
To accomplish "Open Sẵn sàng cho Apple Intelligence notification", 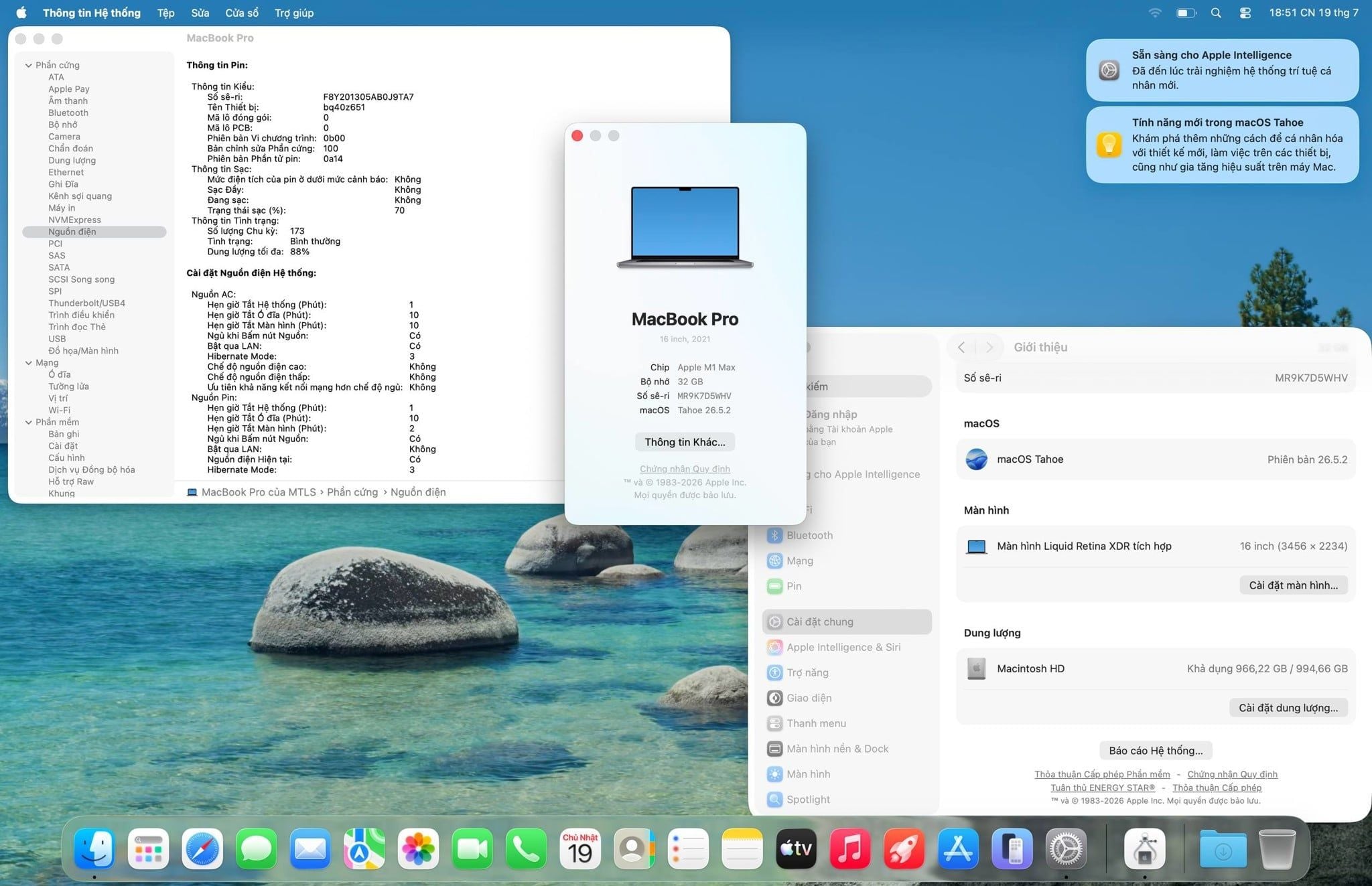I will tap(1222, 70).
